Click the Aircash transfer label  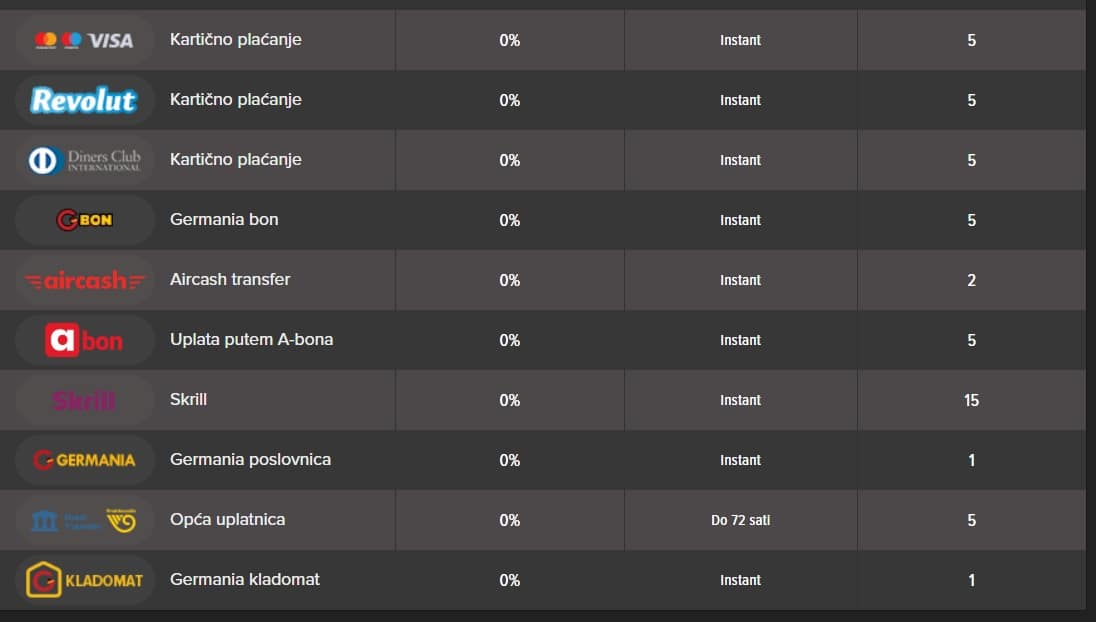[x=230, y=280]
